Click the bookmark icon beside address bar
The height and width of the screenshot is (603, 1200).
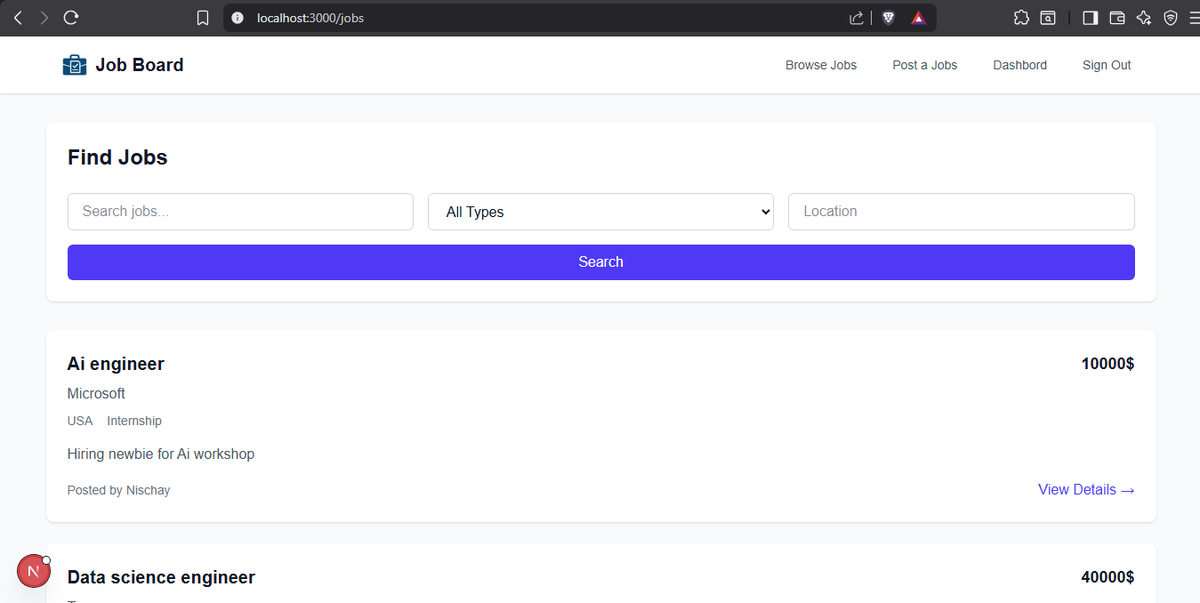click(x=203, y=17)
